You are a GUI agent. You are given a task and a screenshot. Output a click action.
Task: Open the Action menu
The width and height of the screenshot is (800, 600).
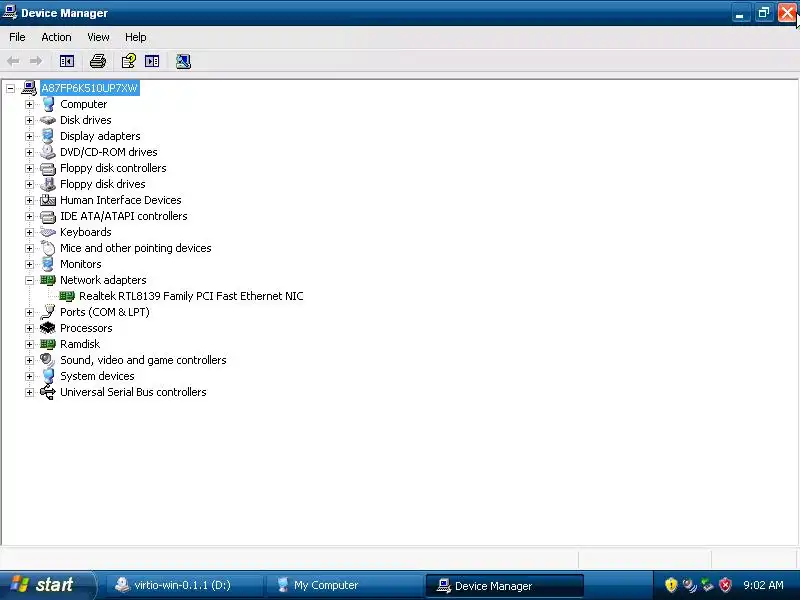tap(56, 37)
